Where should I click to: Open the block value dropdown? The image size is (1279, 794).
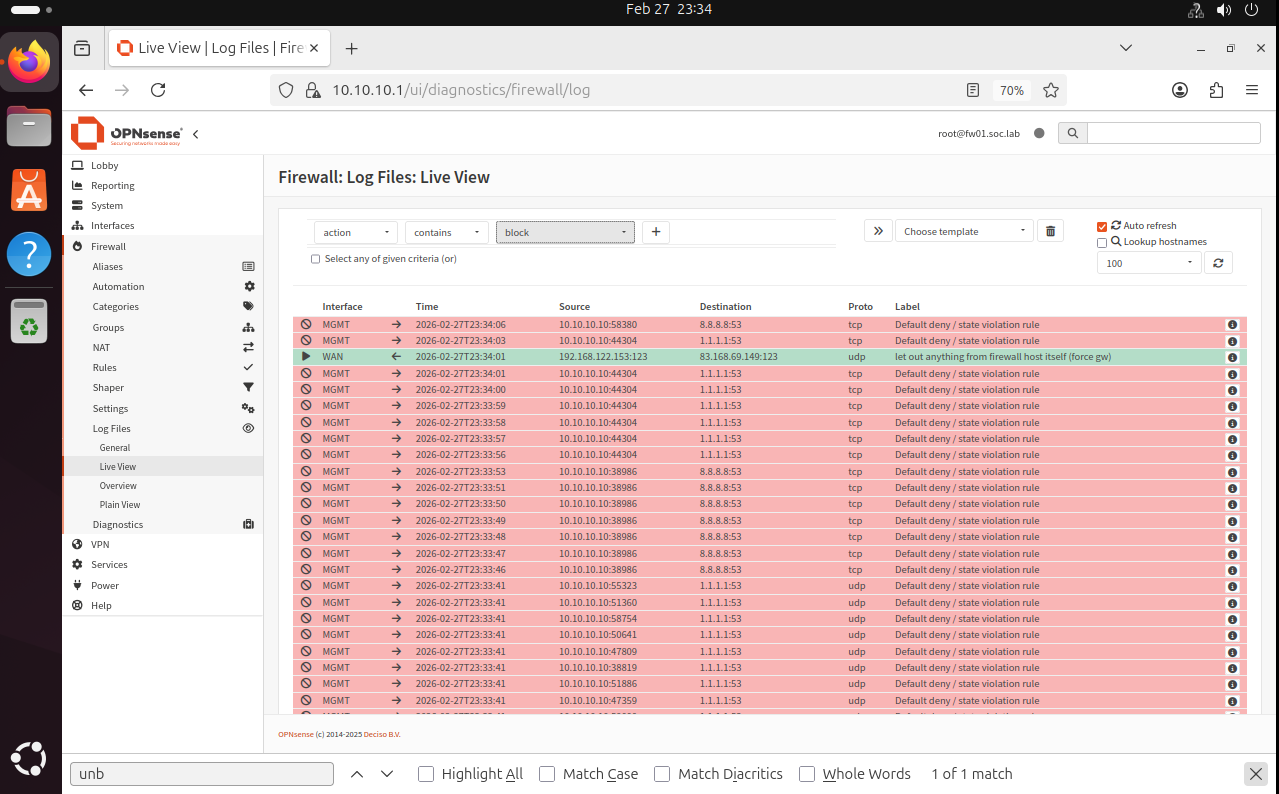pos(565,232)
